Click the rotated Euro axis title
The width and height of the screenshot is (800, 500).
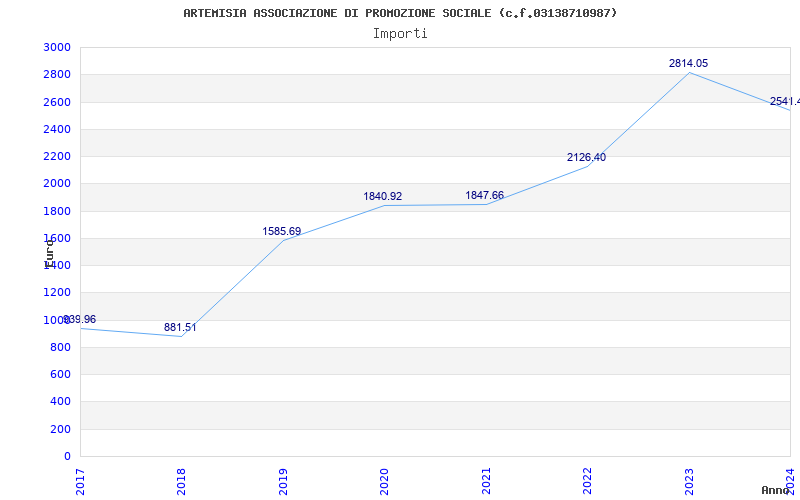pyautogui.click(x=49, y=254)
